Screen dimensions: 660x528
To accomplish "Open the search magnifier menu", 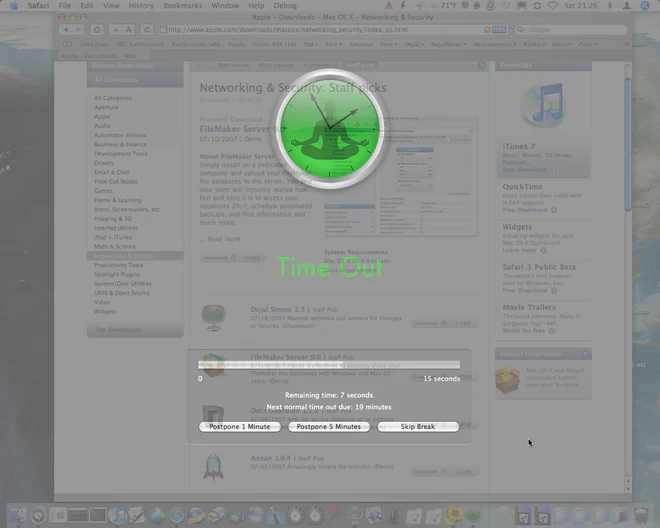I will (521, 29).
